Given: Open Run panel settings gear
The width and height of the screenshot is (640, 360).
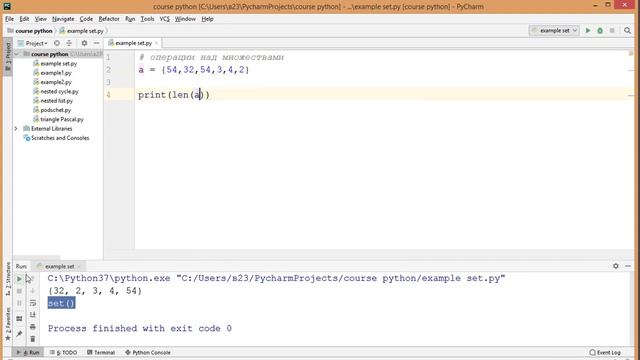Looking at the screenshot, I should click(x=616, y=266).
